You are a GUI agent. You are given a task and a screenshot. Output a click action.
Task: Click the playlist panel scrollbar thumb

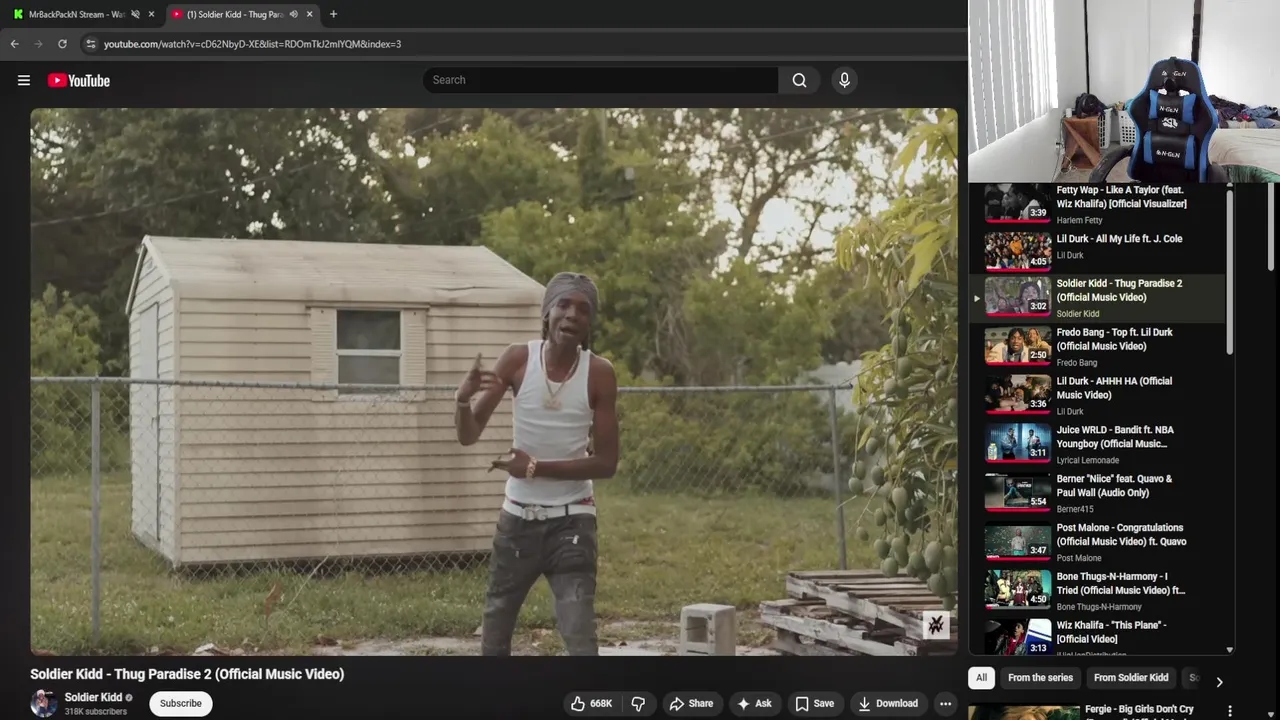[x=1230, y=272]
